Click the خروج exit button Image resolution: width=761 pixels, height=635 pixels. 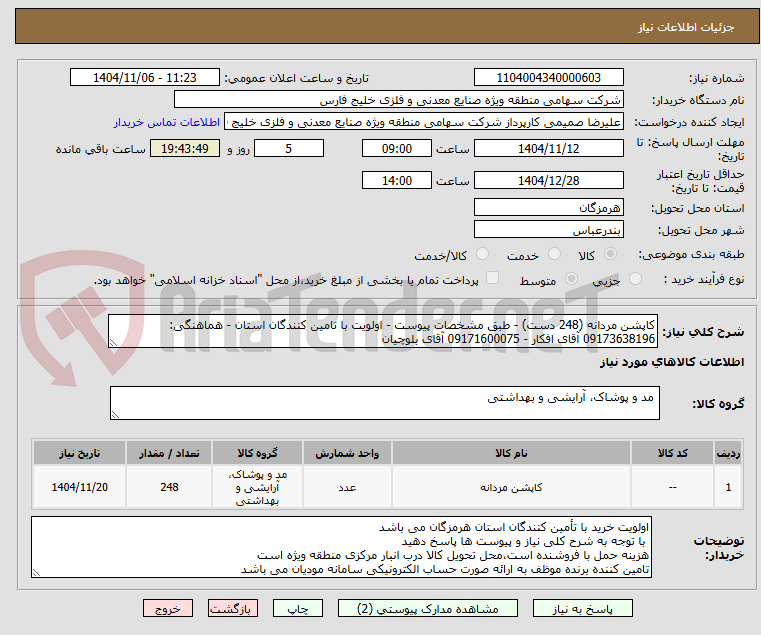pyautogui.click(x=167, y=608)
